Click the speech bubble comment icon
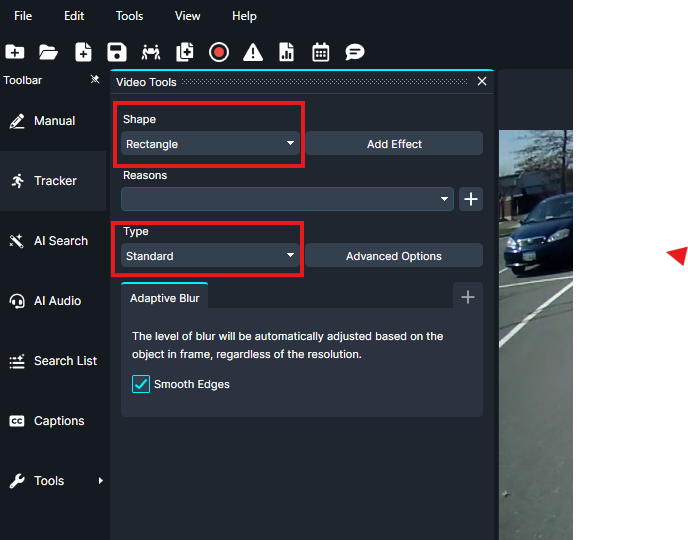The width and height of the screenshot is (688, 540). [x=354, y=52]
